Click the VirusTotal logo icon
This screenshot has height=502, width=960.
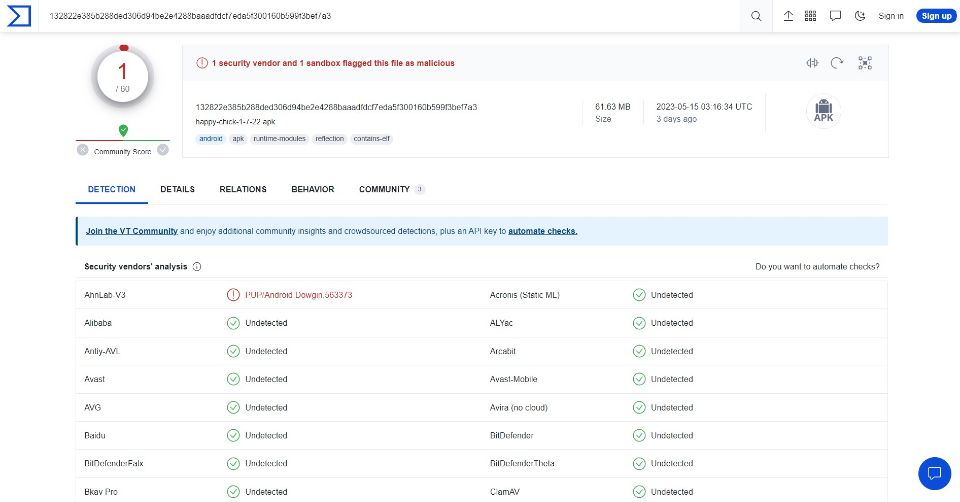coord(19,16)
